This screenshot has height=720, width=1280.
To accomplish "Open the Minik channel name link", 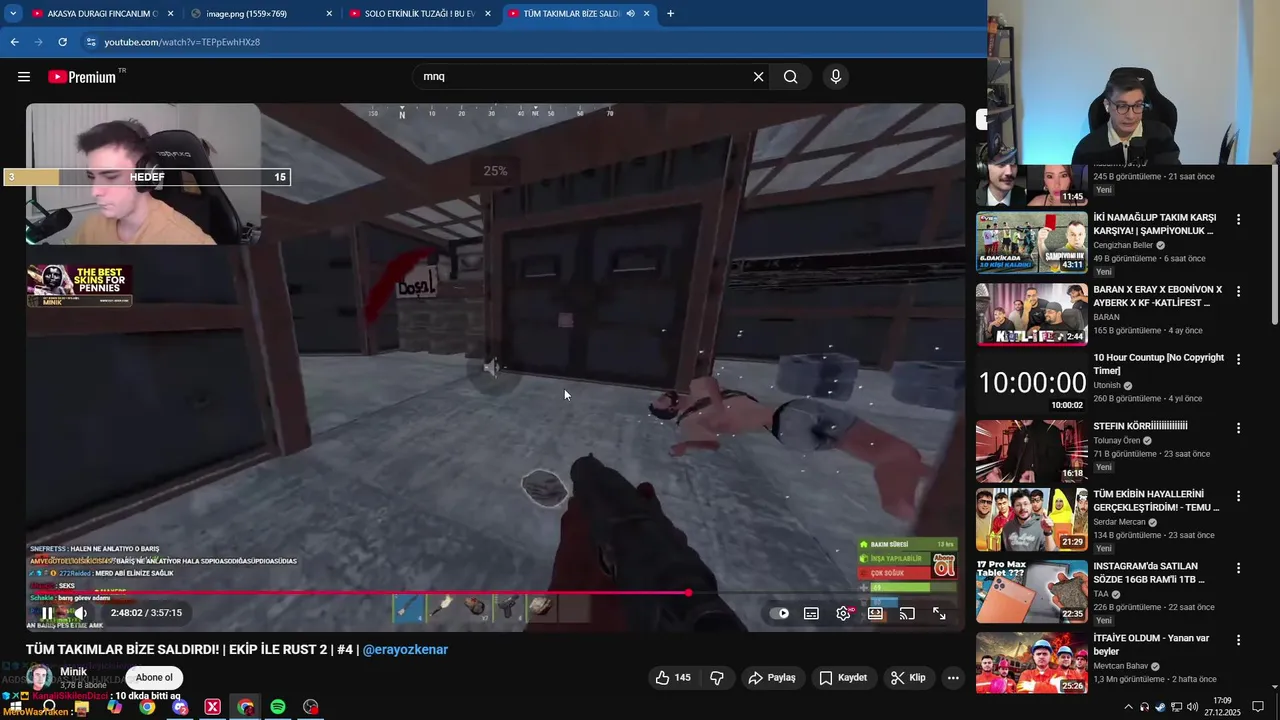I will point(73,672).
